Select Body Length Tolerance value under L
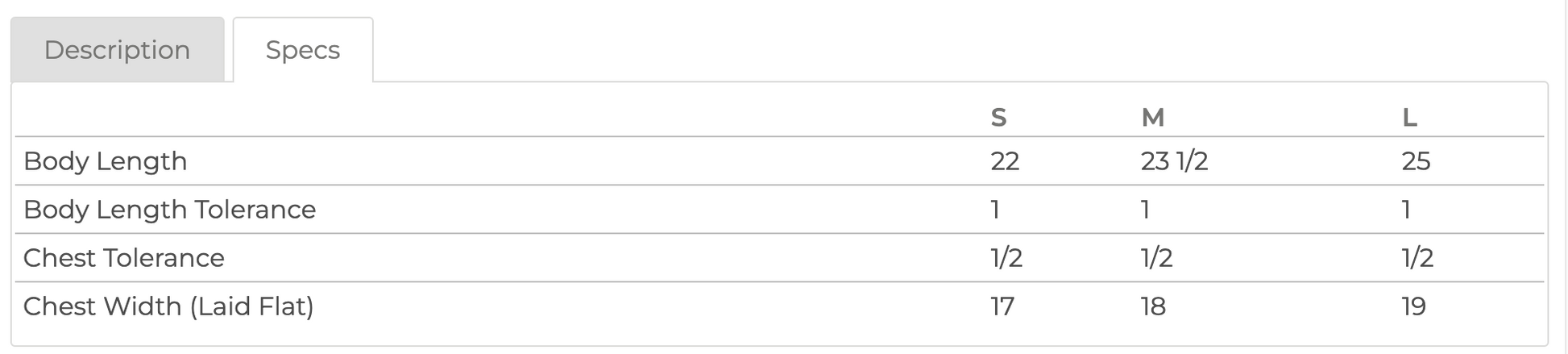Viewport: 1568px width, 354px height. tap(1406, 210)
